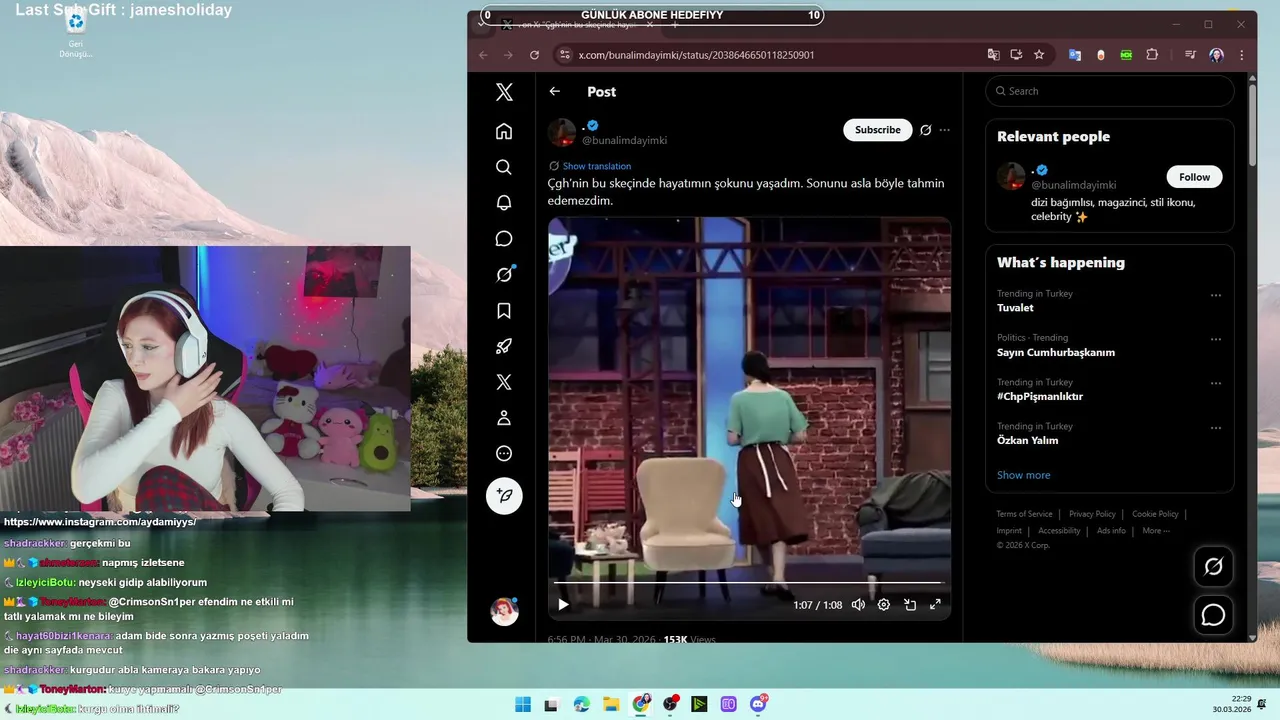
Task: Mute the video volume
Action: click(x=858, y=604)
